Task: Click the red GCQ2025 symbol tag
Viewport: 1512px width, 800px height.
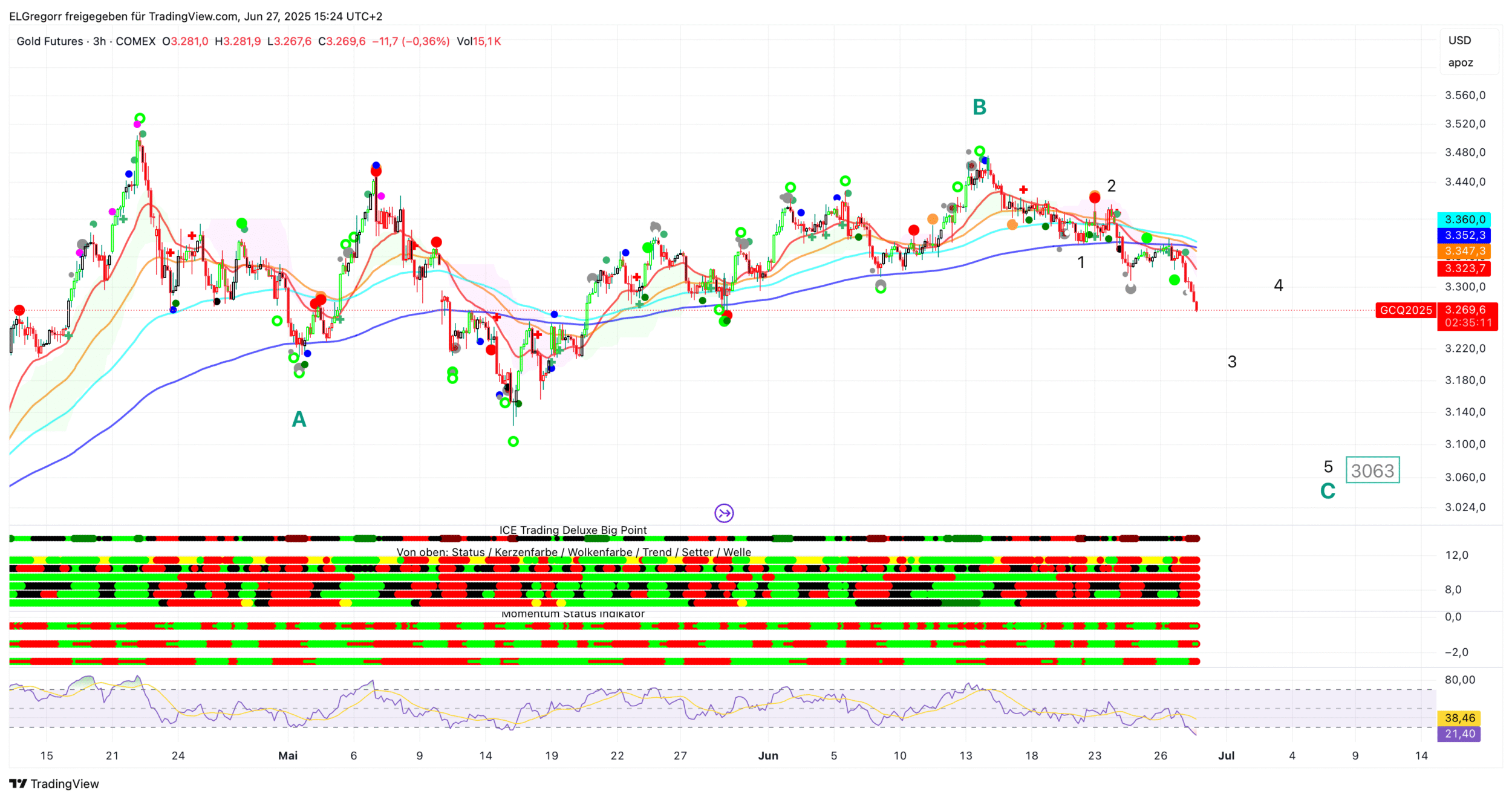Action: coord(1406,310)
